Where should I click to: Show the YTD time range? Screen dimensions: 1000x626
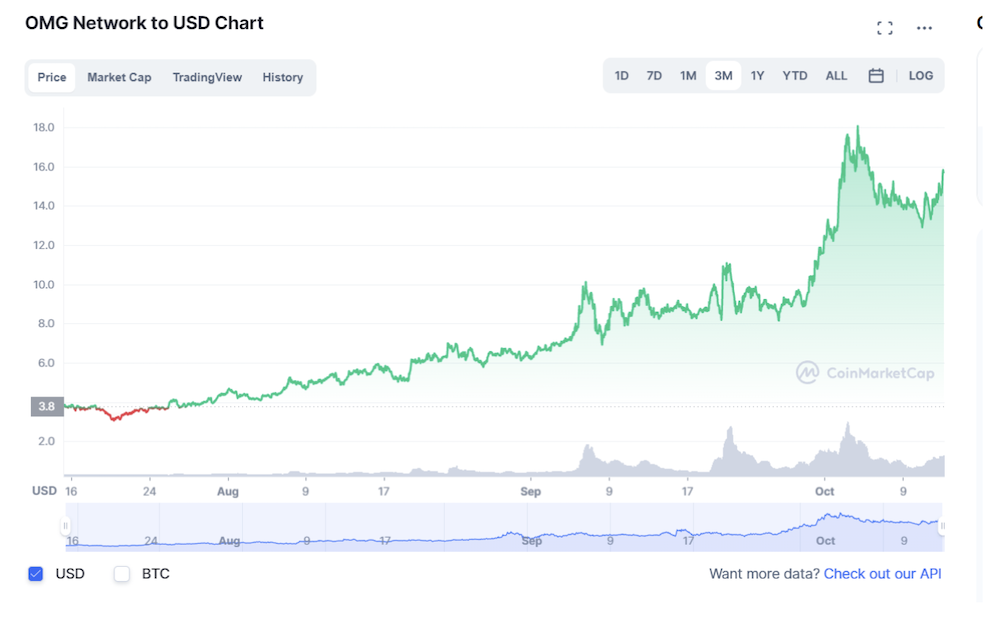795,76
